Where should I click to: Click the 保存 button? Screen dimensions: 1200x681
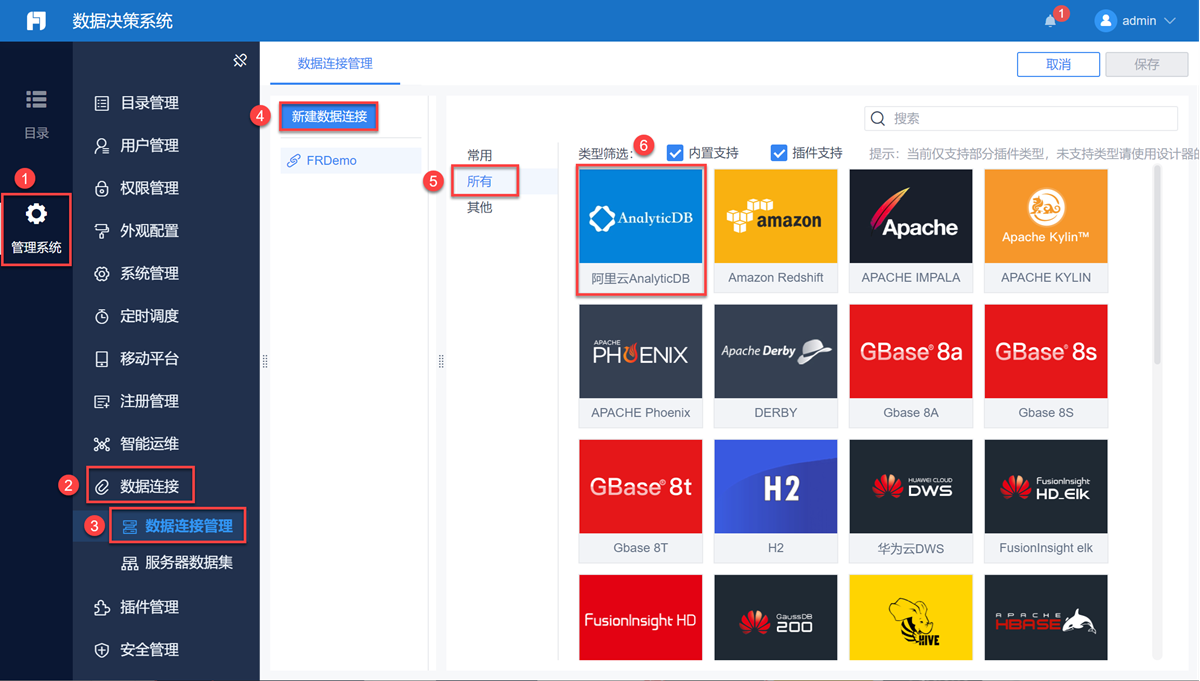1147,64
